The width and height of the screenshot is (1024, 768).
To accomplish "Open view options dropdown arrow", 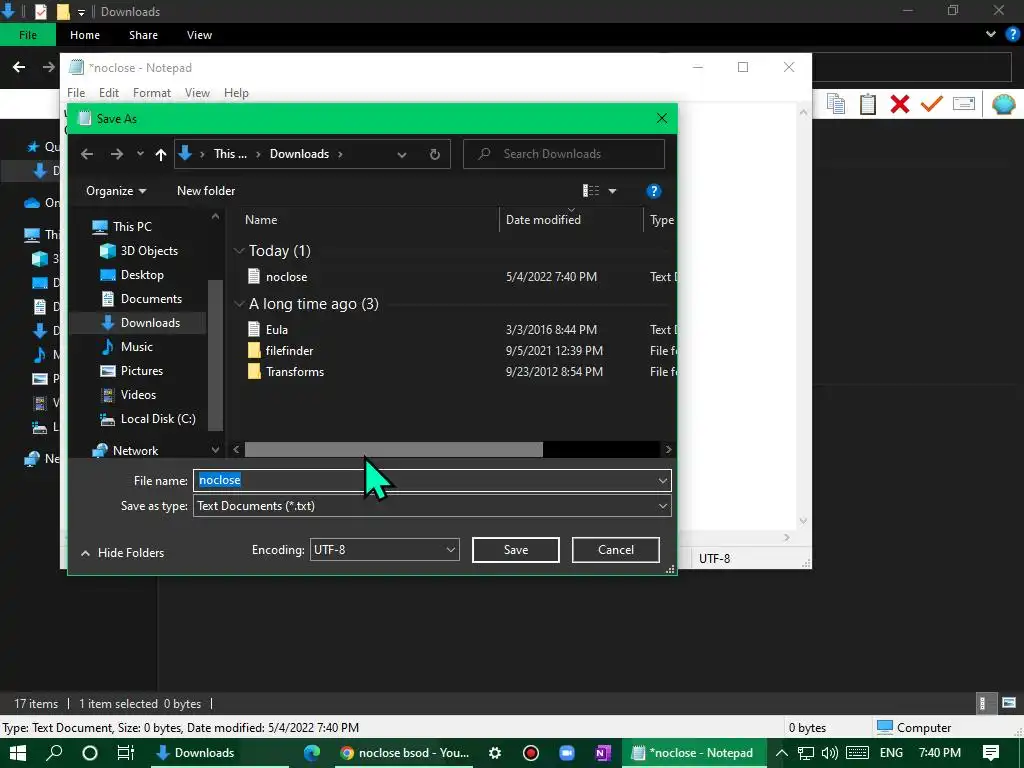I will pyautogui.click(x=612, y=191).
